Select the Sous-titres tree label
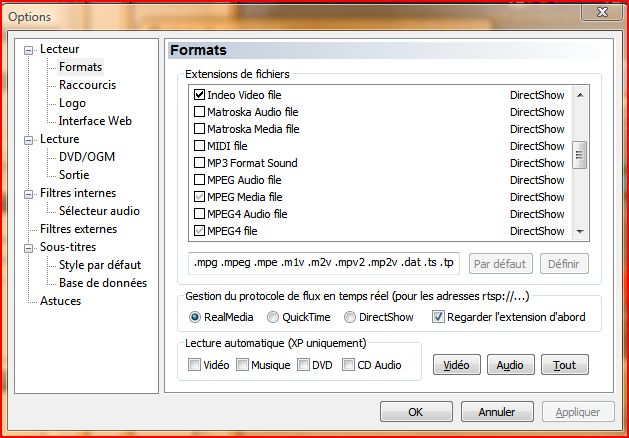629x438 pixels. (x=68, y=247)
